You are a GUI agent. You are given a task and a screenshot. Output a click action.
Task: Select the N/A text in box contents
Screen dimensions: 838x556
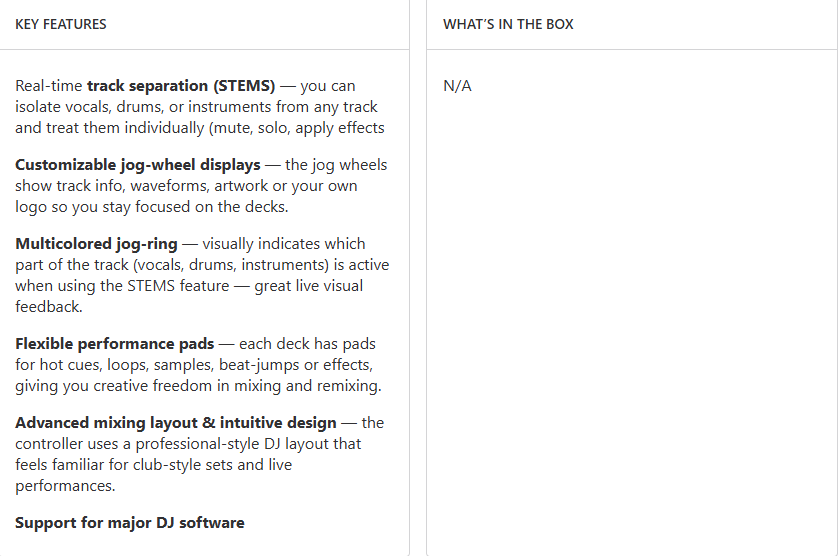(457, 86)
